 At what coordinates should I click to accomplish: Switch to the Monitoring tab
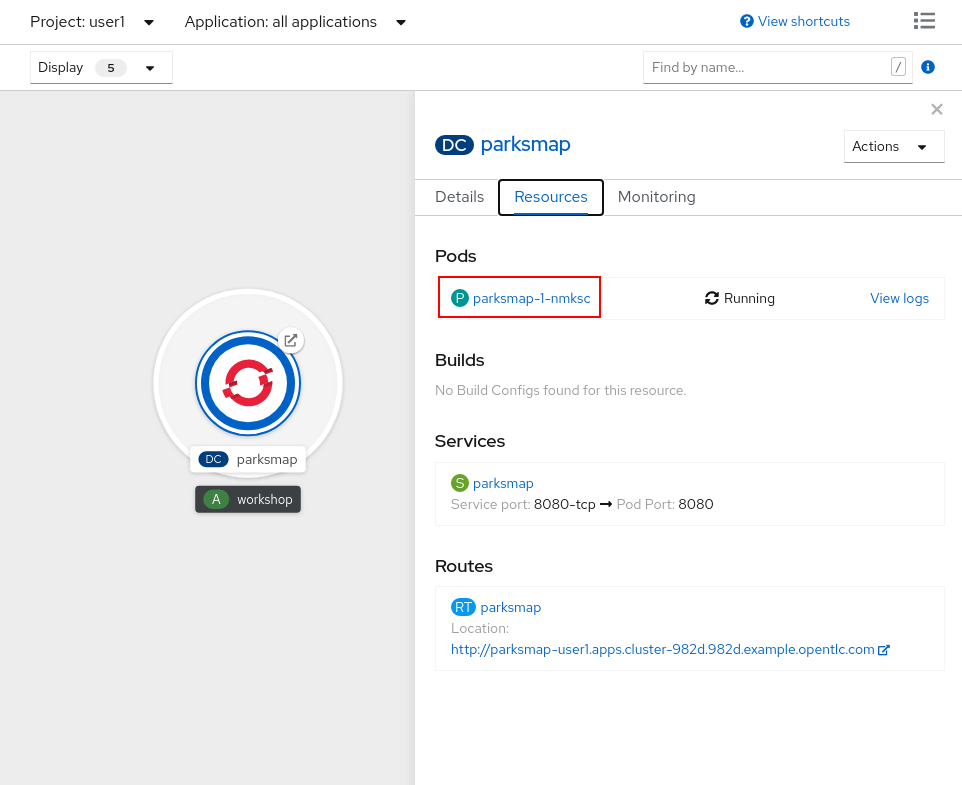click(656, 197)
